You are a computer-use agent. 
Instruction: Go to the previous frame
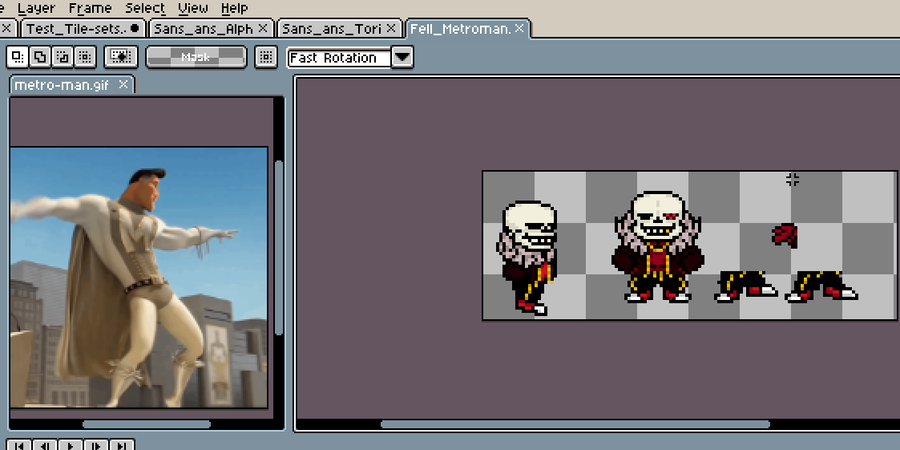(45, 445)
